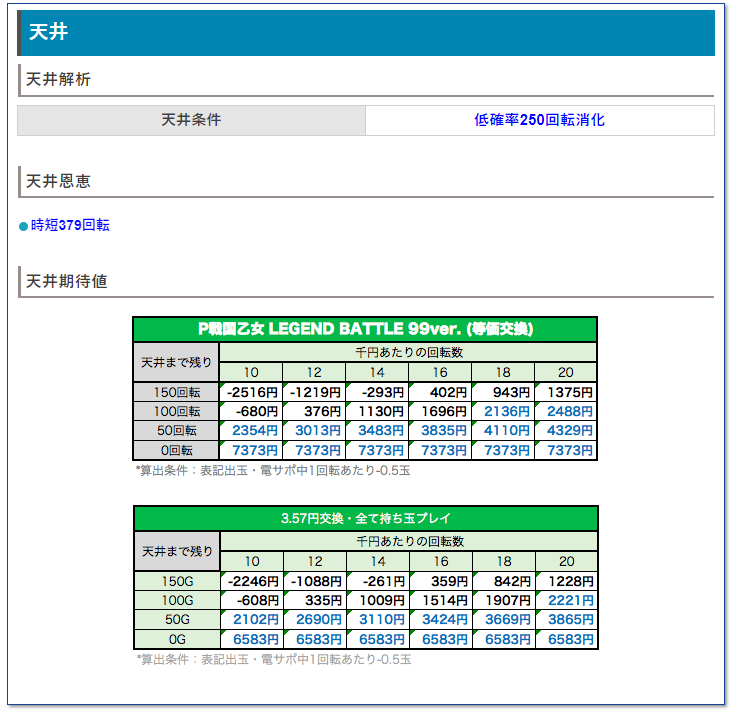Select the -2246円 cell in second table
Image resolution: width=736 pixels, height=712 pixels.
coord(252,581)
